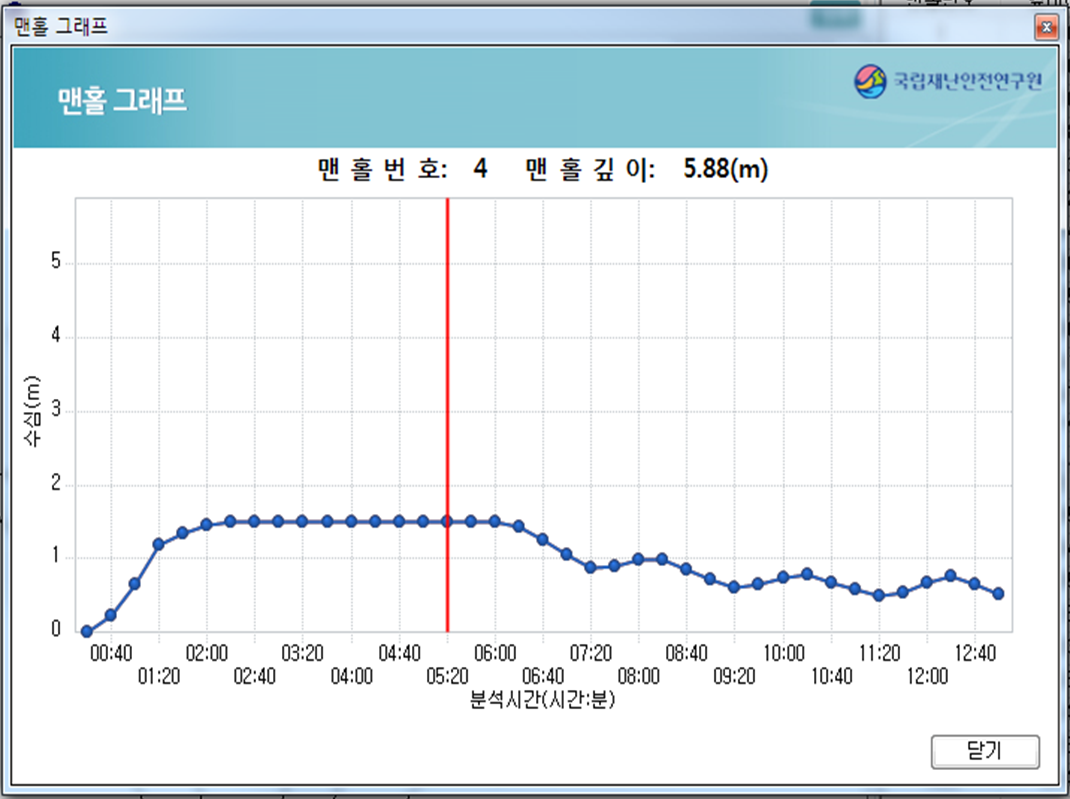This screenshot has width=1070, height=799.
Task: Click the y-axis label 수심(m)
Action: point(33,411)
